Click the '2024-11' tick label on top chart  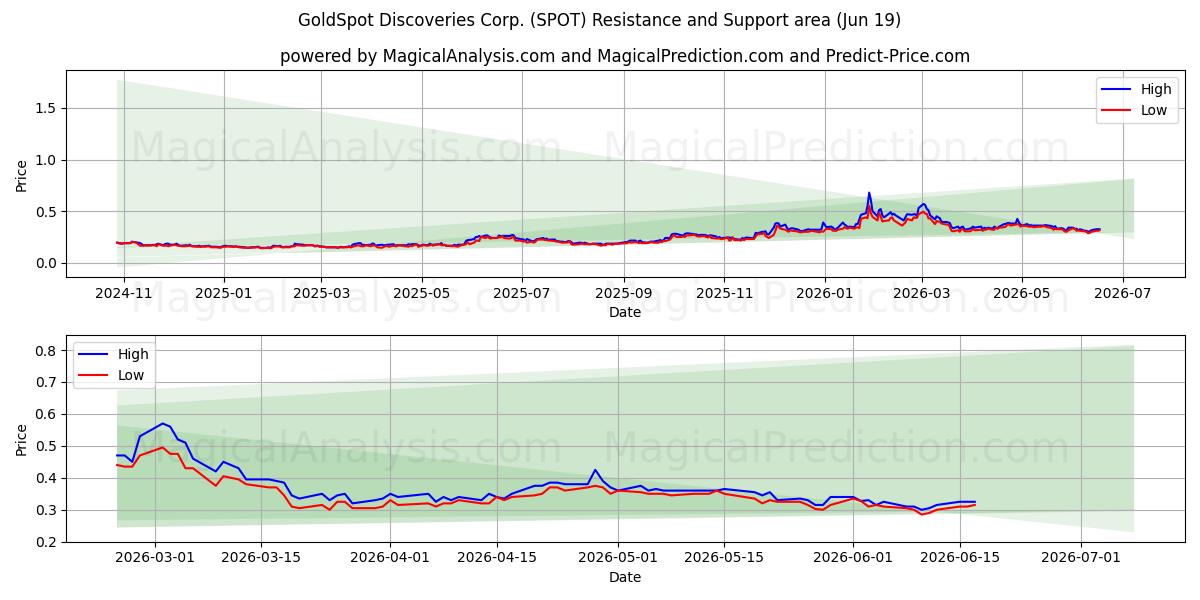click(124, 294)
